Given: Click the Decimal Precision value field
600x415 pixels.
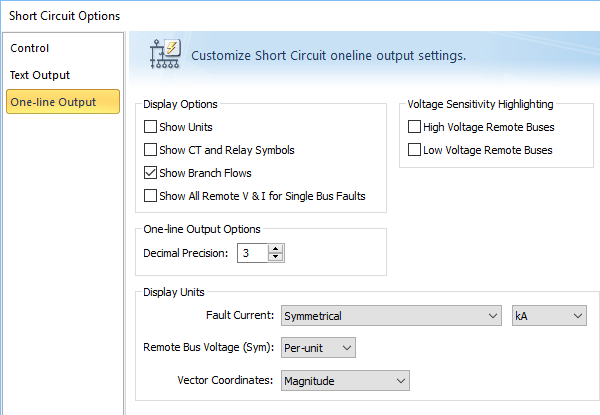Looking at the screenshot, I should click(252, 253).
